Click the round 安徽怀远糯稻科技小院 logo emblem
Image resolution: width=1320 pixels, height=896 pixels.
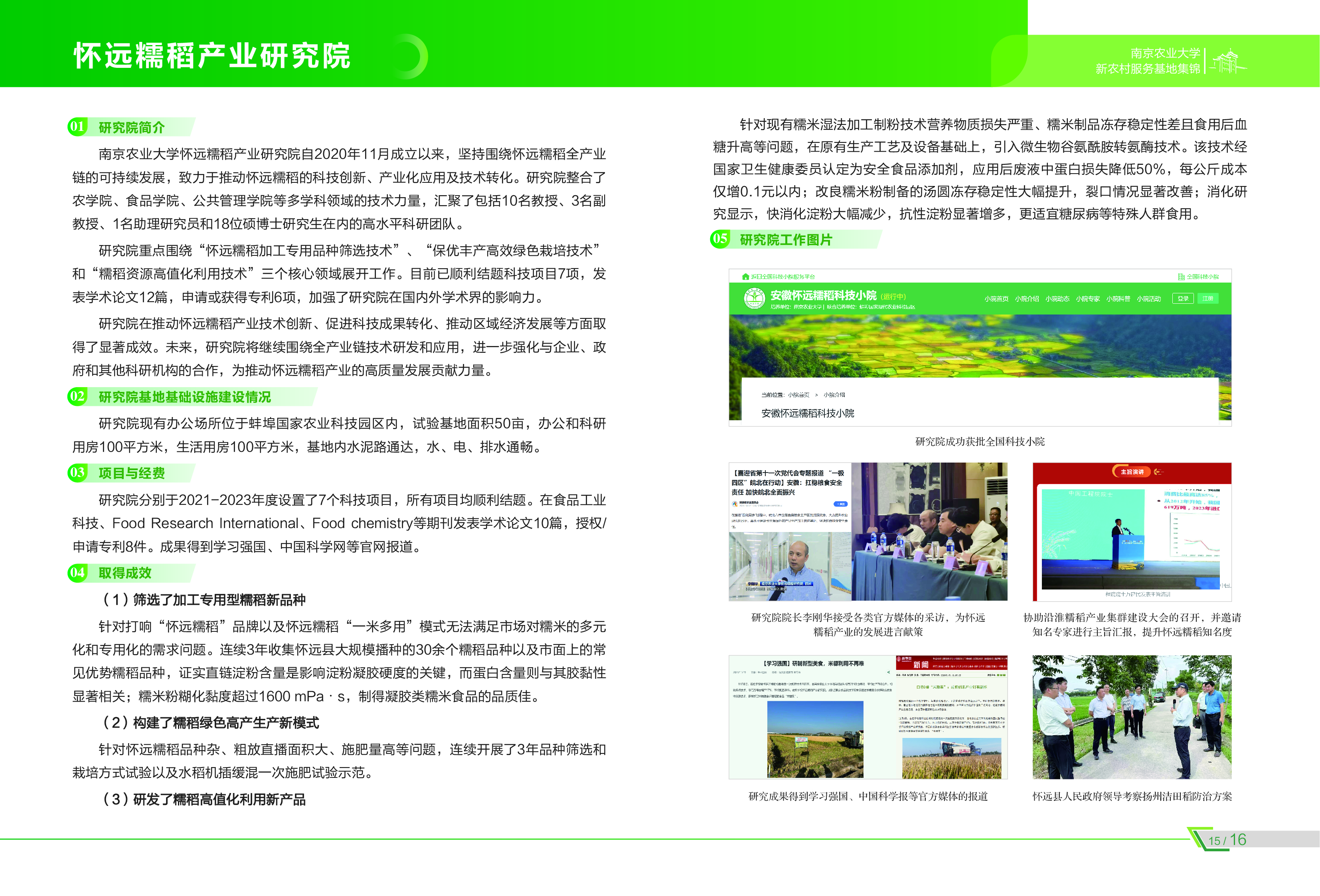tap(754, 298)
